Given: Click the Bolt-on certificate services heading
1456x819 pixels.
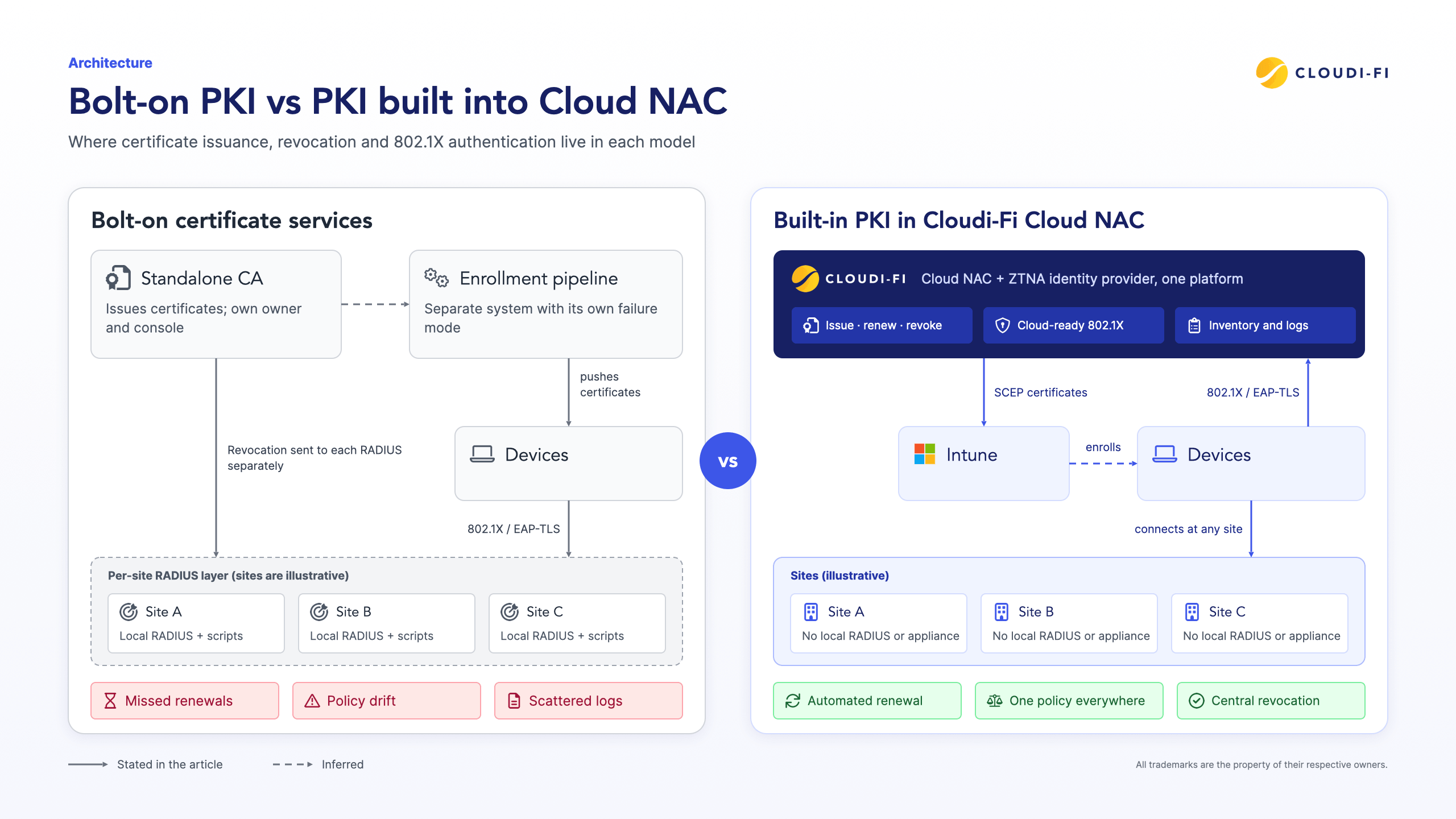Looking at the screenshot, I should (x=232, y=221).
